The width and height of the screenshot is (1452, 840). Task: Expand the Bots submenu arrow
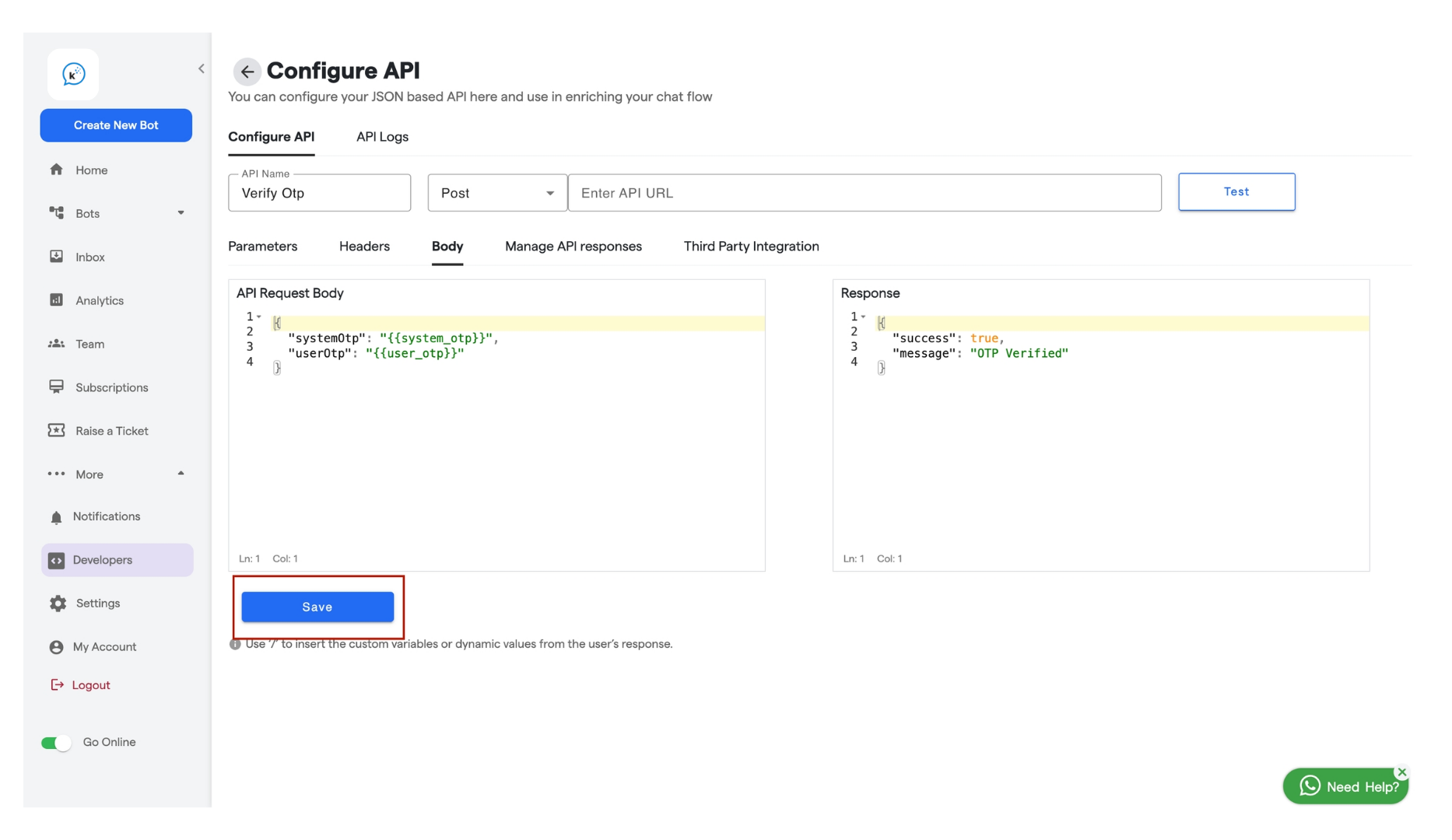click(x=181, y=213)
